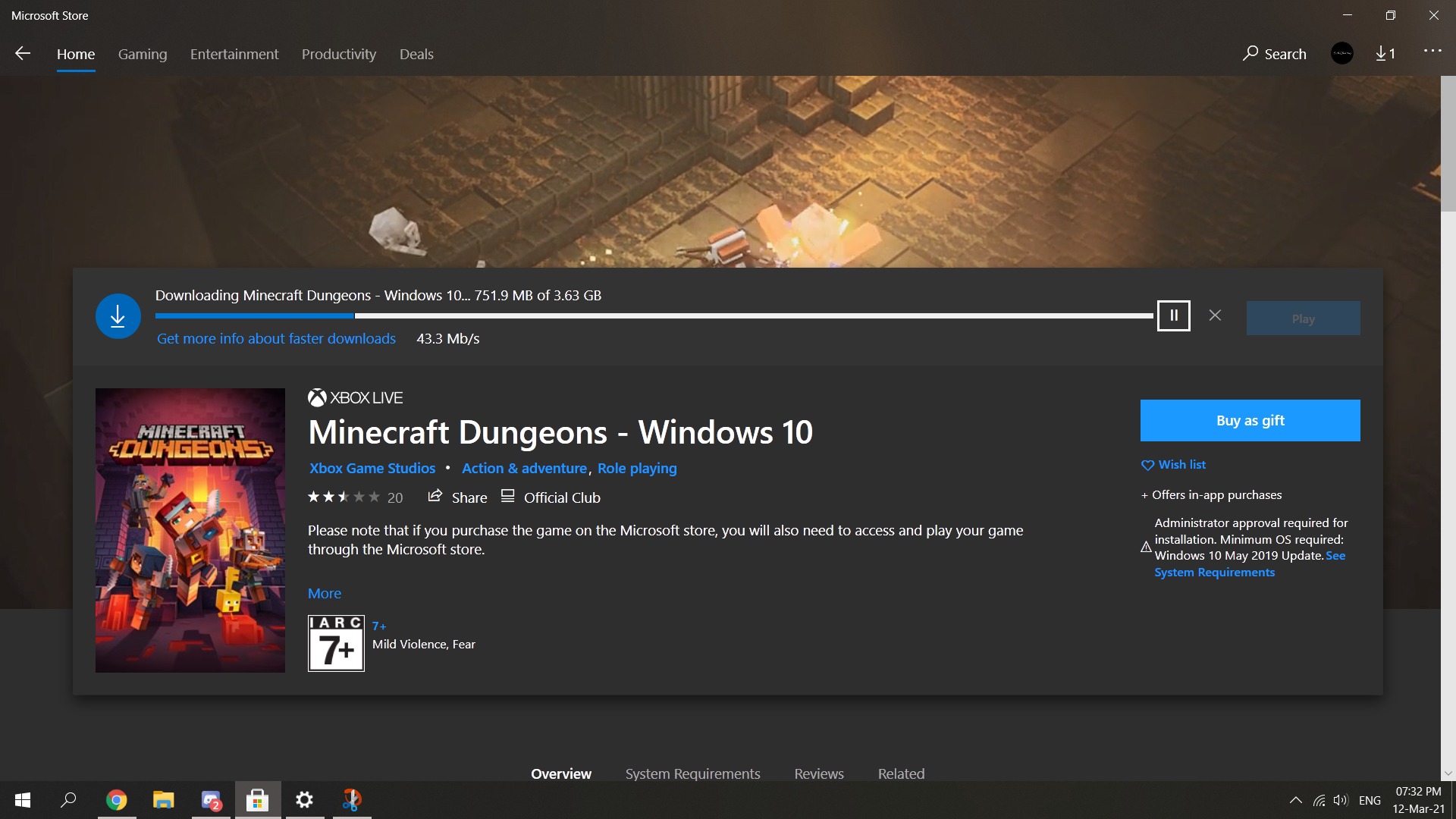This screenshot has width=1456, height=819.
Task: Open the Entertainment tab
Action: (234, 54)
